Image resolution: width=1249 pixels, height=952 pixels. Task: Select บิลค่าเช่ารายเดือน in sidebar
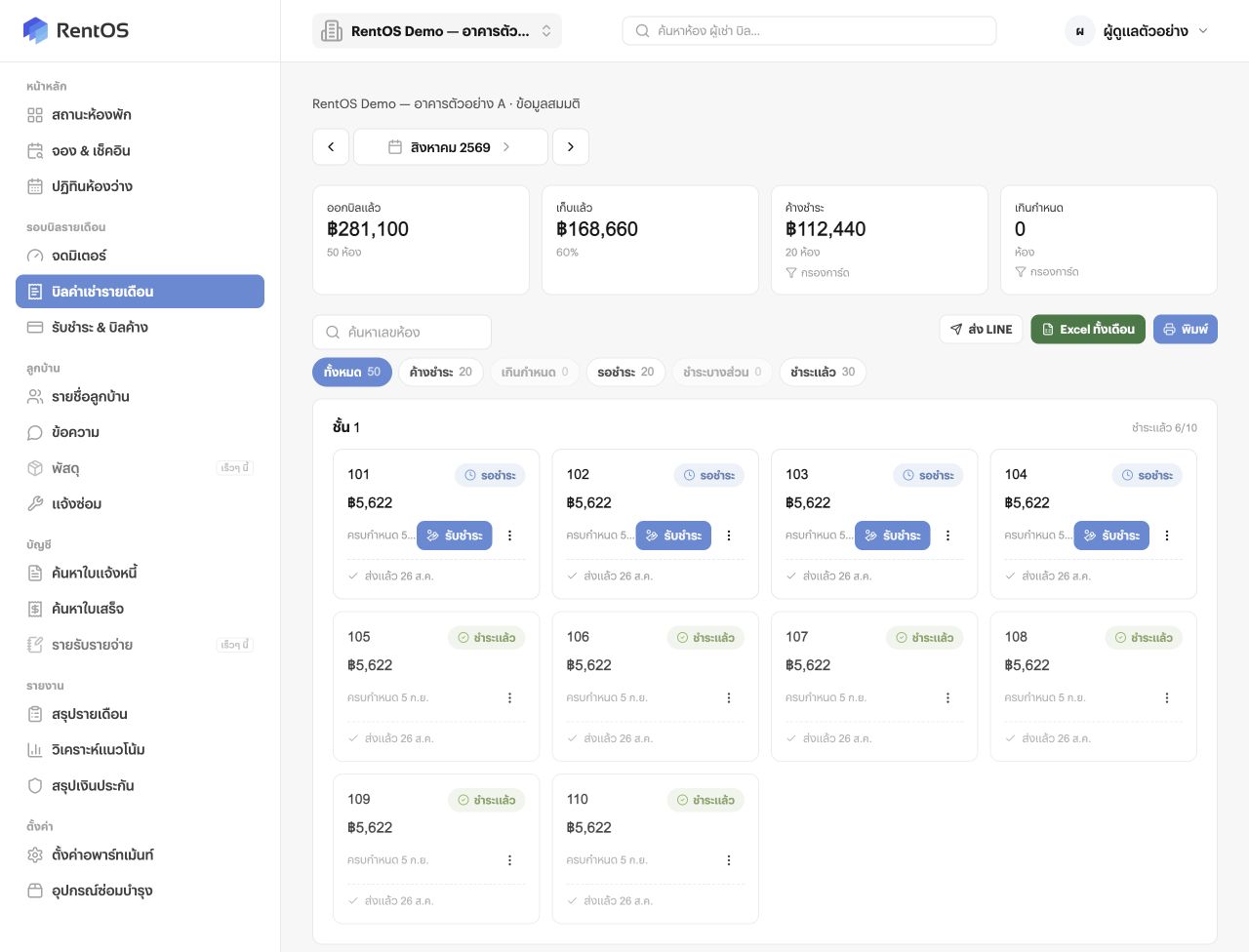coord(140,292)
